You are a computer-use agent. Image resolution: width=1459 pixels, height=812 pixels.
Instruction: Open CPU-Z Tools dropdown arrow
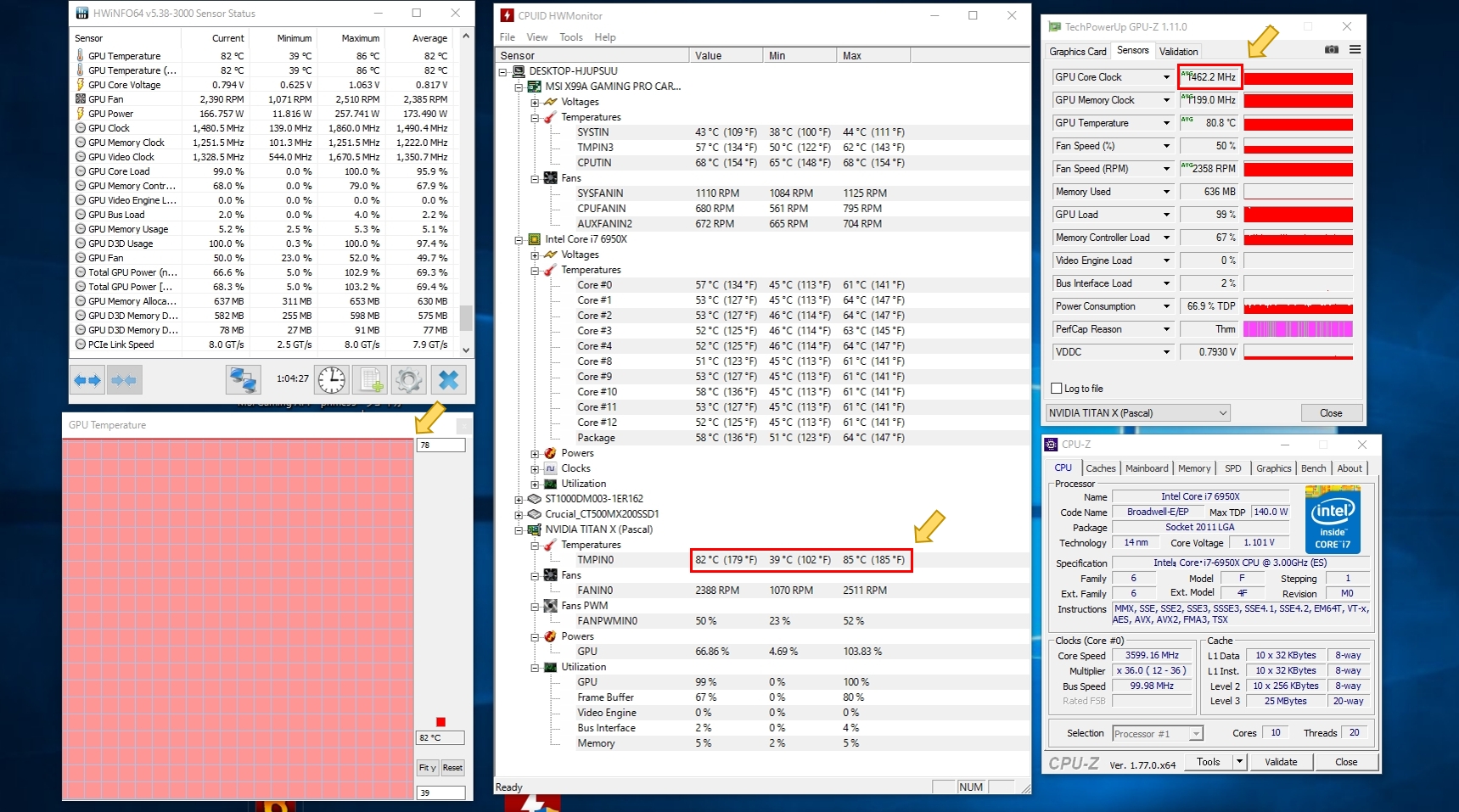click(x=1239, y=762)
